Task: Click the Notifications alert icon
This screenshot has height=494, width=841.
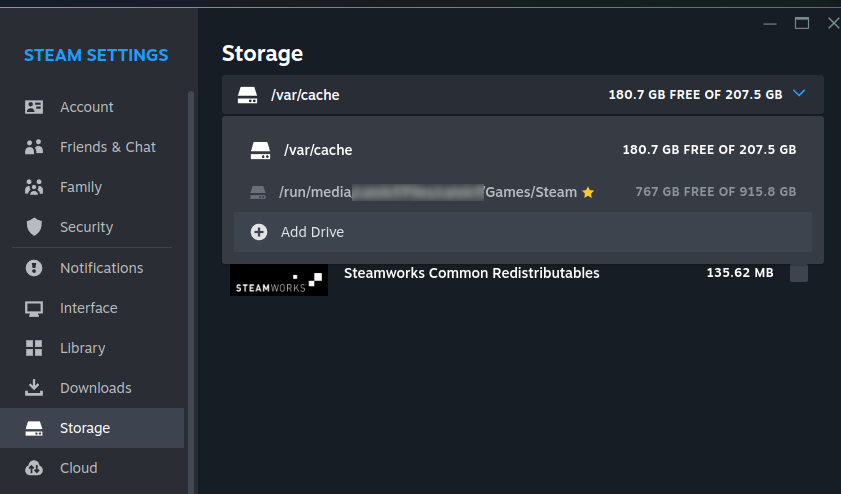Action: pyautogui.click(x=34, y=268)
